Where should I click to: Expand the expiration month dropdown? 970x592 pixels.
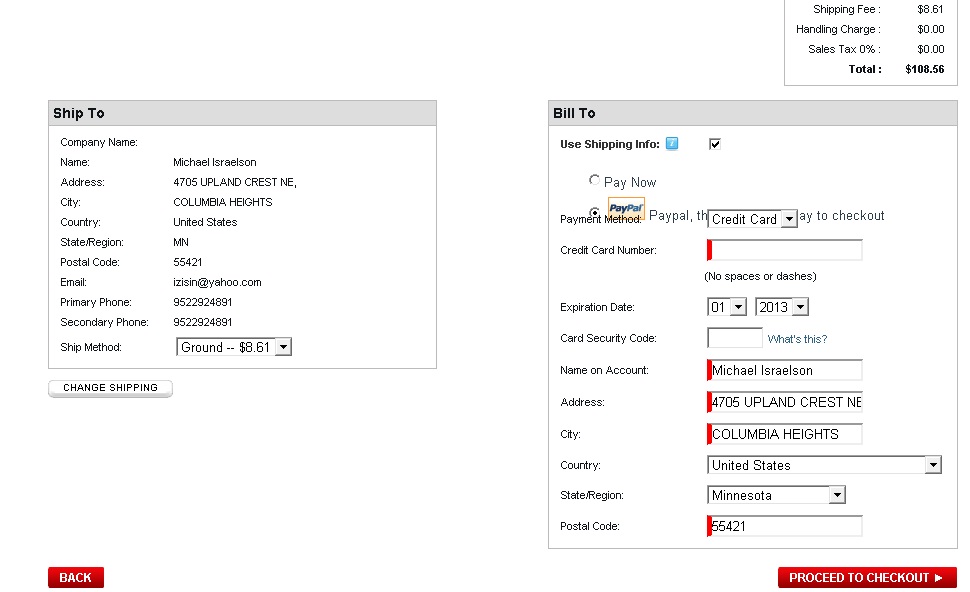[727, 307]
